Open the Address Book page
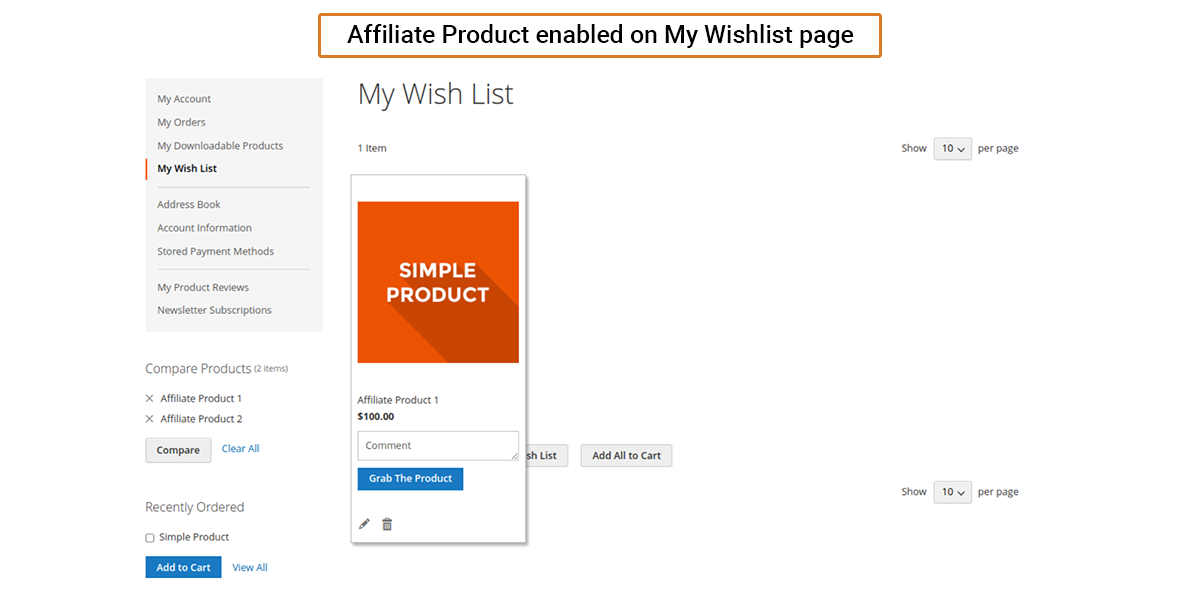Viewport: 1200px width, 600px height. click(x=189, y=204)
